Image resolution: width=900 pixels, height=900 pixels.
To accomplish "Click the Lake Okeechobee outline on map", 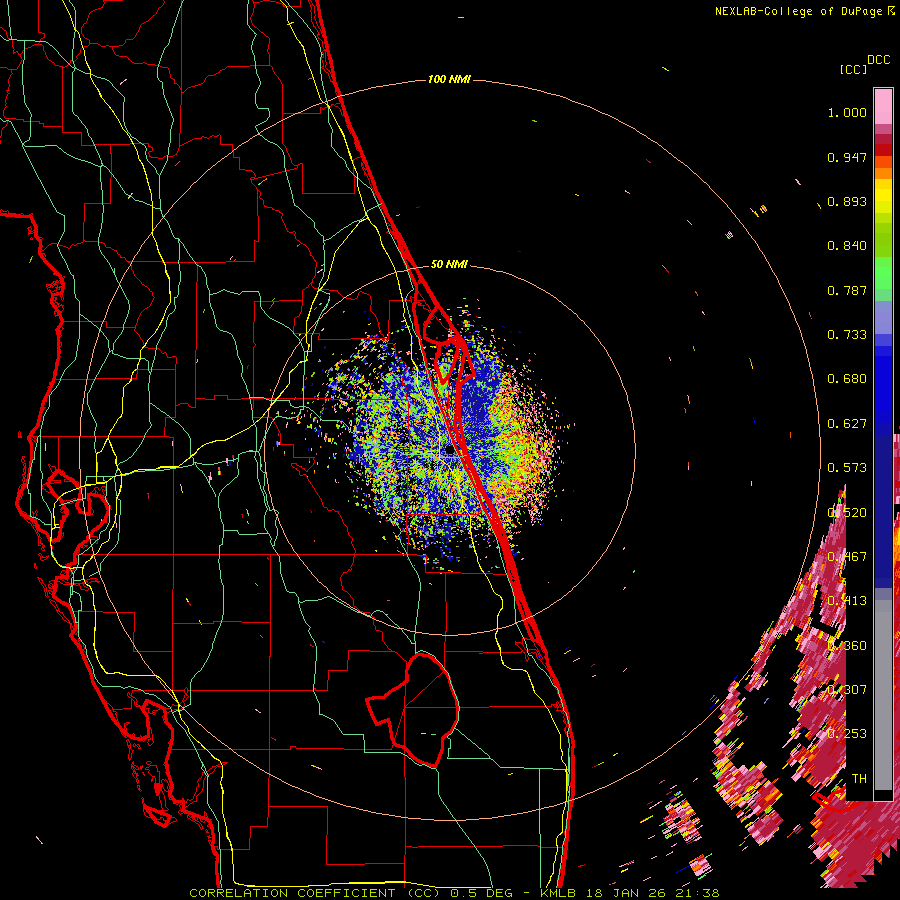I will (x=414, y=710).
